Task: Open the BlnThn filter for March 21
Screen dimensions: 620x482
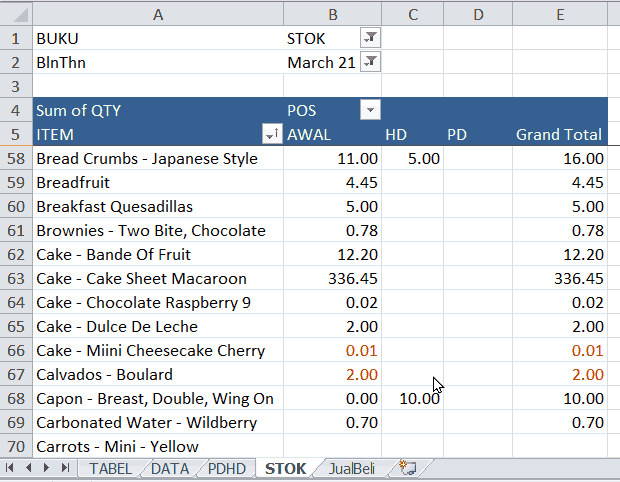Action: tap(370, 62)
